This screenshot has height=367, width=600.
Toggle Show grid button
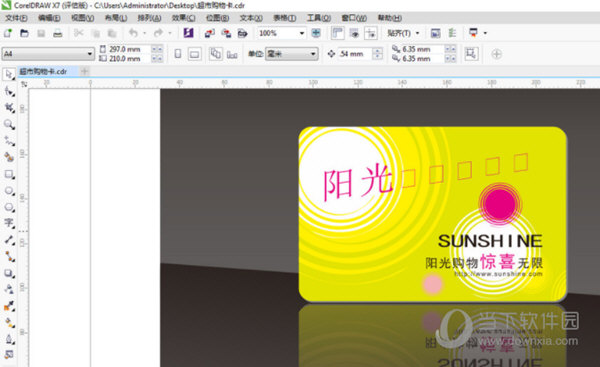[354, 33]
